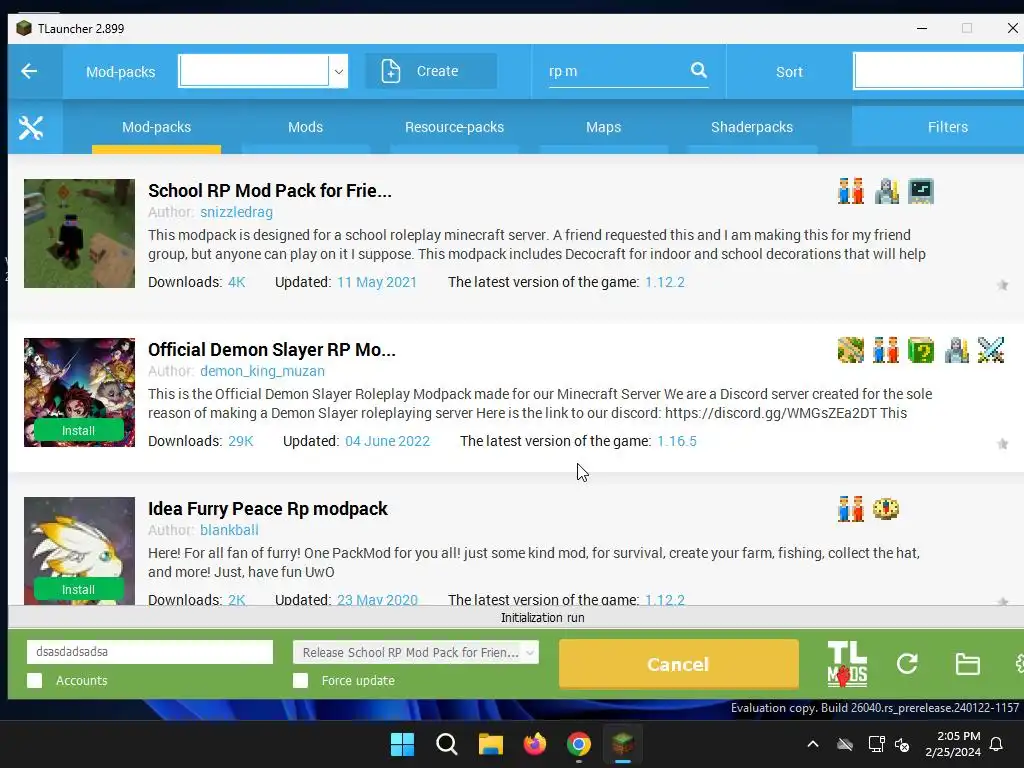The height and width of the screenshot is (768, 1024).
Task: Switch to the Maps tab
Action: tap(603, 127)
